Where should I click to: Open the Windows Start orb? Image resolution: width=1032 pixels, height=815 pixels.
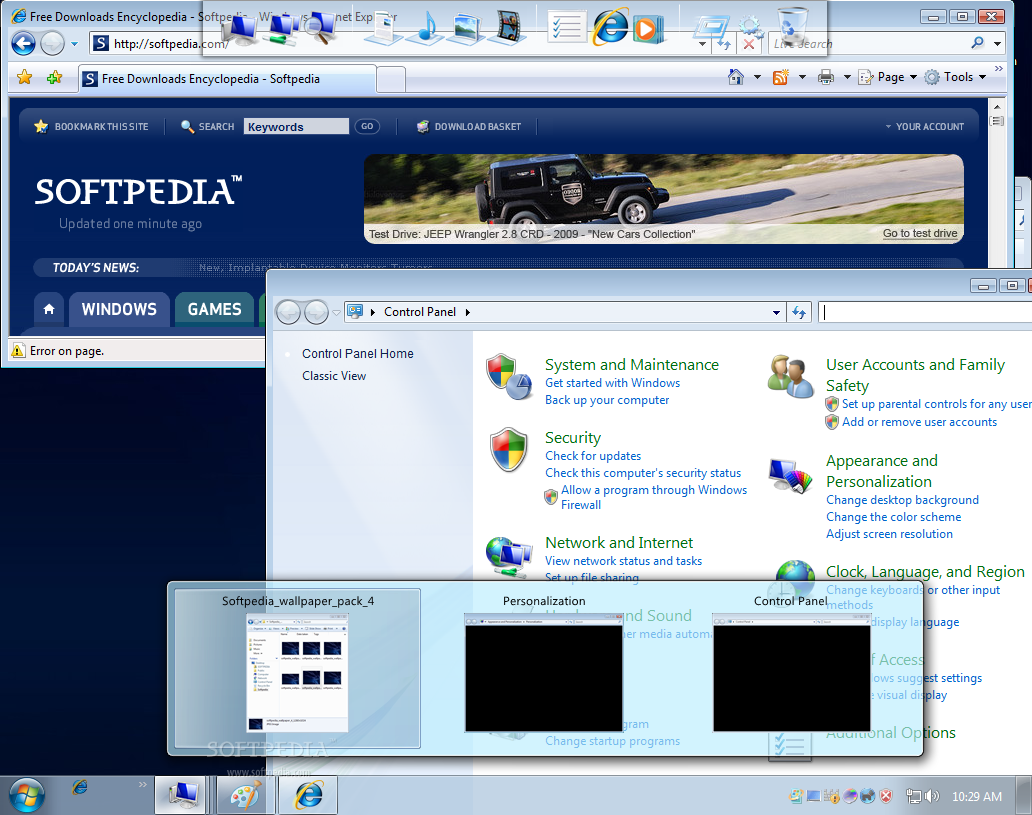26,794
